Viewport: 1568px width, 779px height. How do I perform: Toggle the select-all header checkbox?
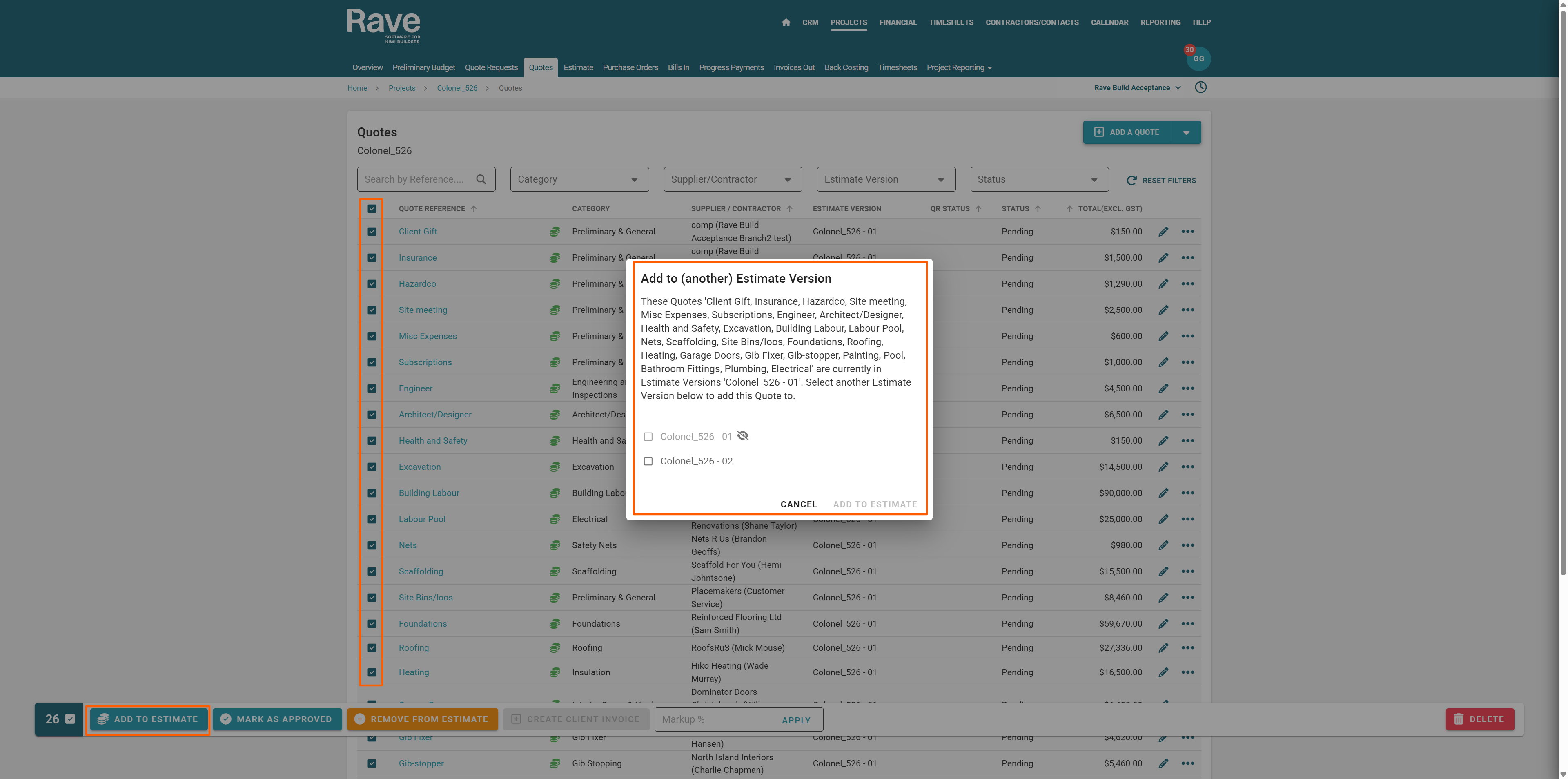coord(372,209)
